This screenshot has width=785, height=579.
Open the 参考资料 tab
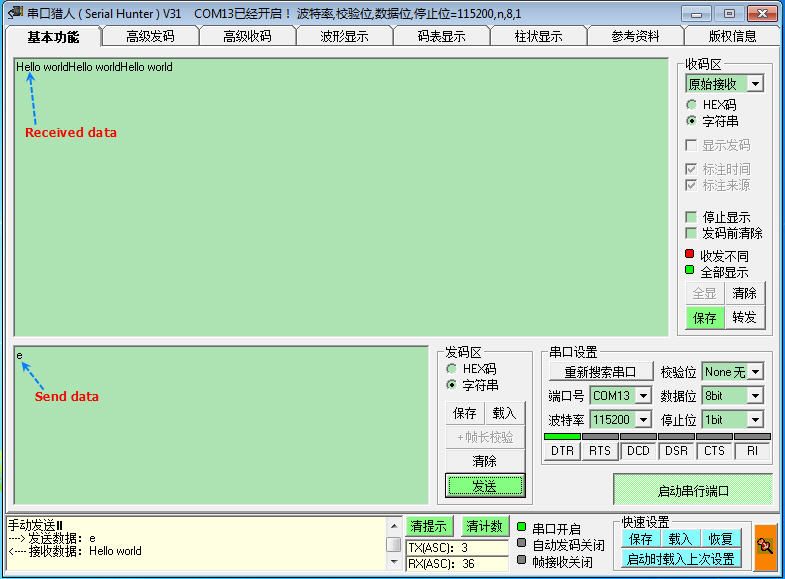pyautogui.click(x=635, y=37)
